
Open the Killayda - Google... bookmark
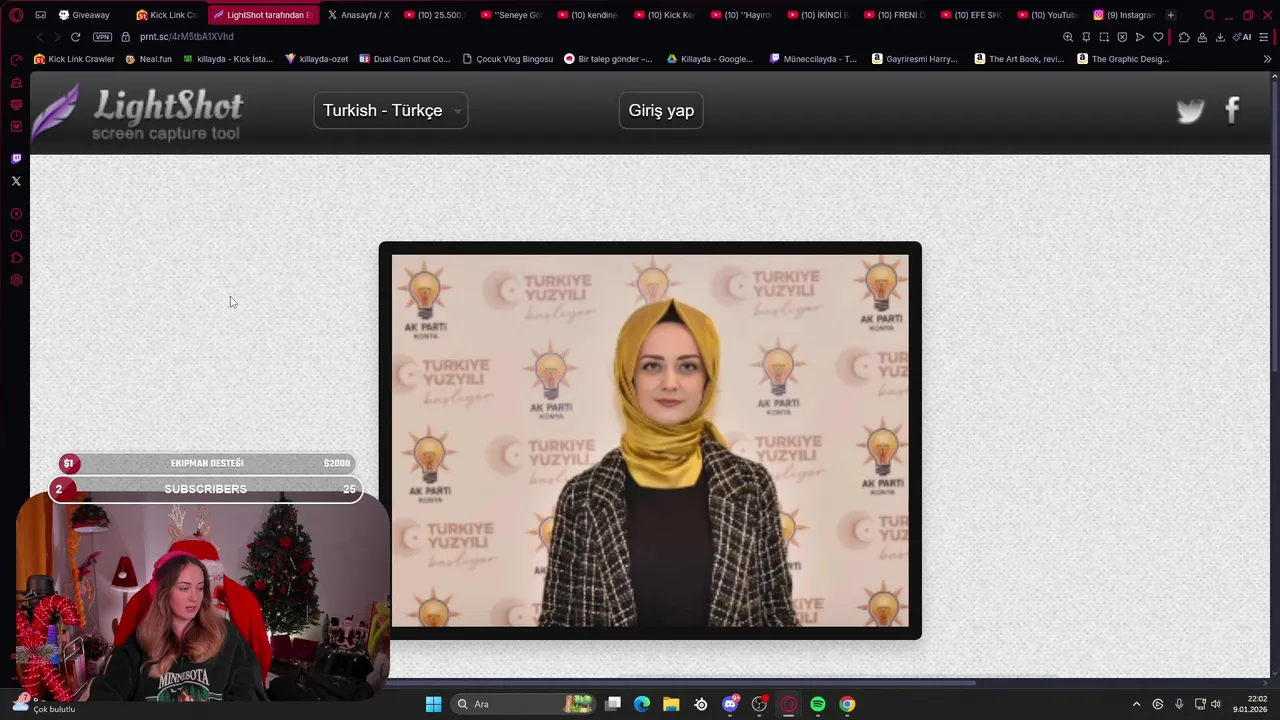coord(710,59)
